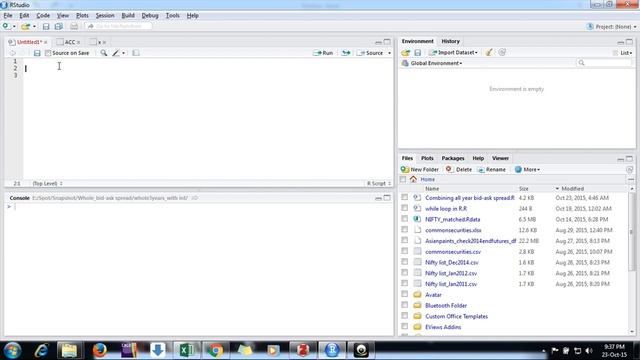Viewport: 640px width, 360px height.
Task: Tick the checkbox for Combining all year bid-ask spread.R
Action: click(x=404, y=198)
